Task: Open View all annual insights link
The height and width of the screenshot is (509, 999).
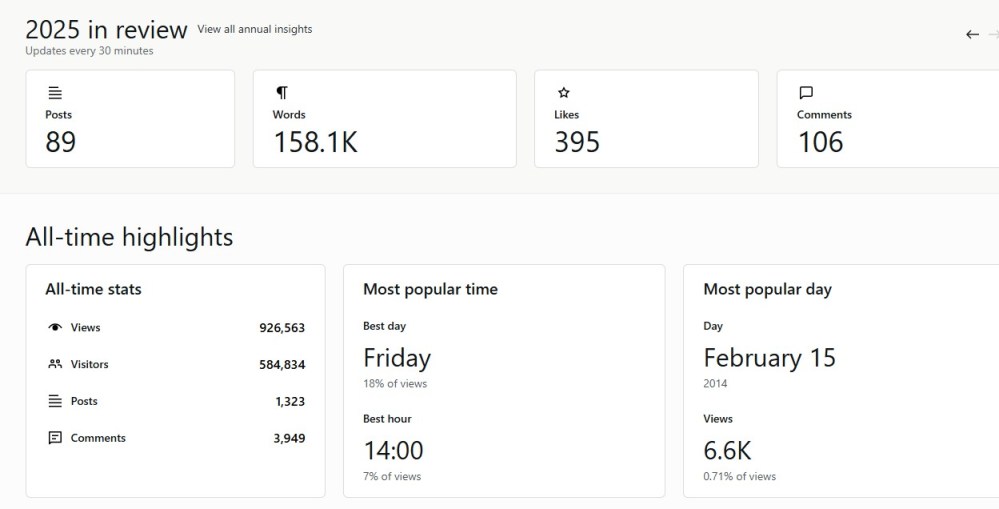Action: pos(255,29)
